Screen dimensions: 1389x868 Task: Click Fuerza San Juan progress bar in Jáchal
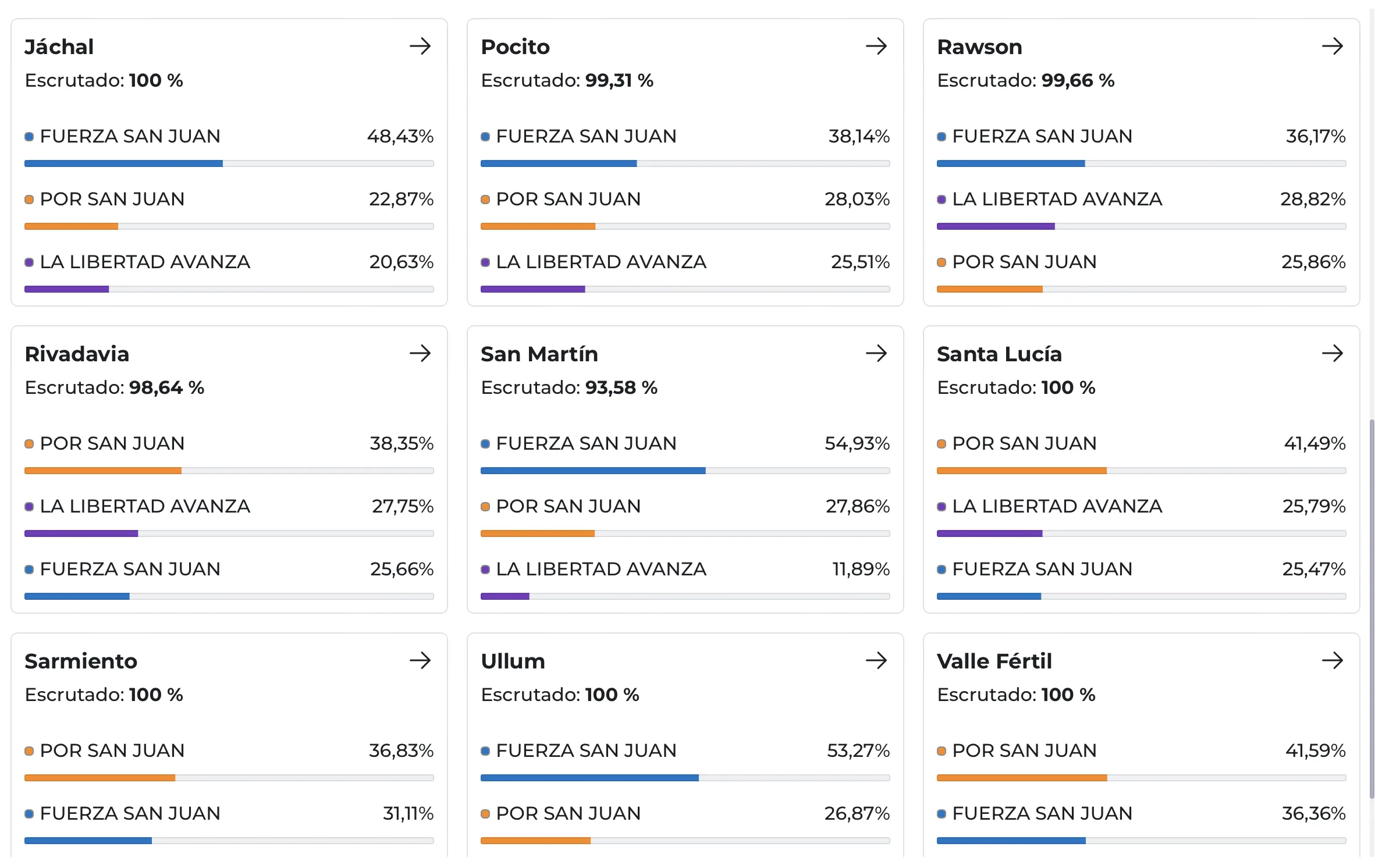click(x=229, y=163)
